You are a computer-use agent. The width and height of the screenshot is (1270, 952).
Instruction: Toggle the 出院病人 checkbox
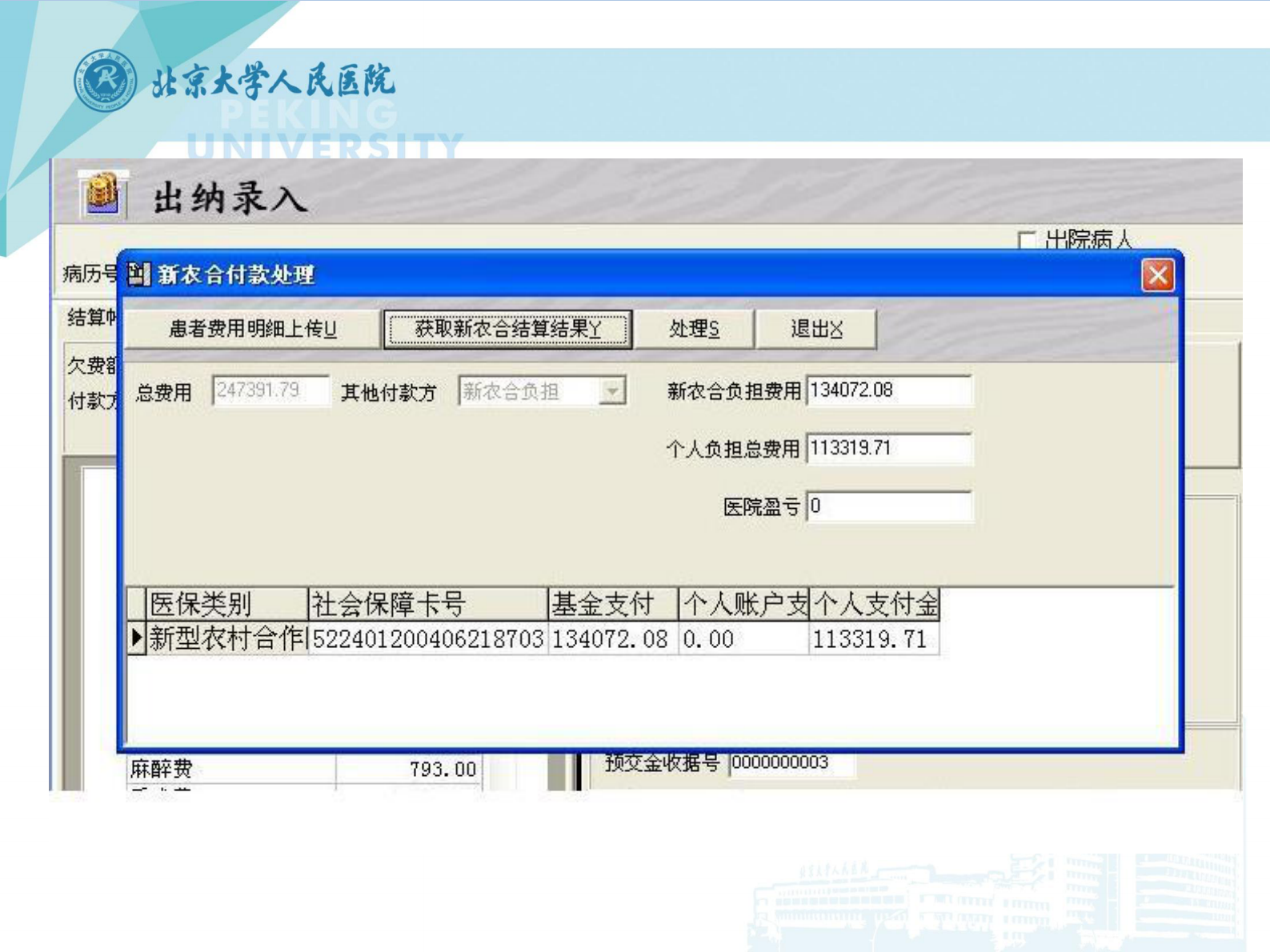click(1026, 239)
